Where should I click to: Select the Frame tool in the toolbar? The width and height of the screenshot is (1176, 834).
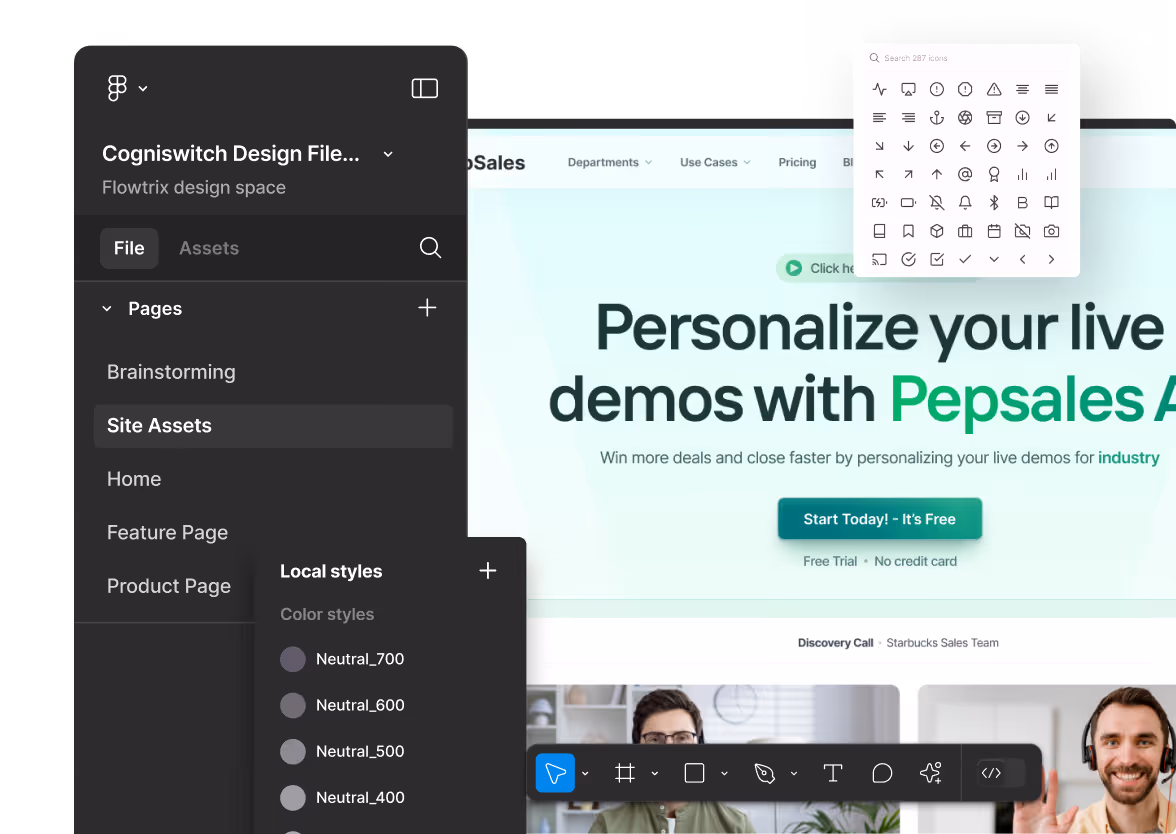pos(625,772)
